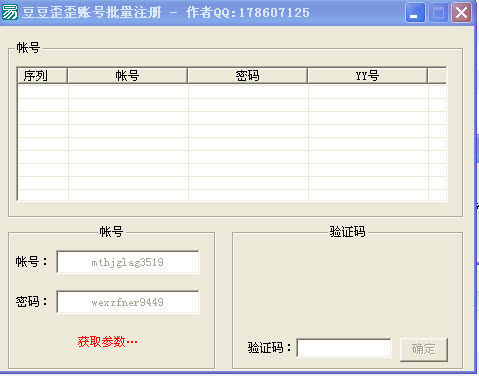This screenshot has height=376, width=479.
Task: Close the batch registration window
Action: [461, 13]
